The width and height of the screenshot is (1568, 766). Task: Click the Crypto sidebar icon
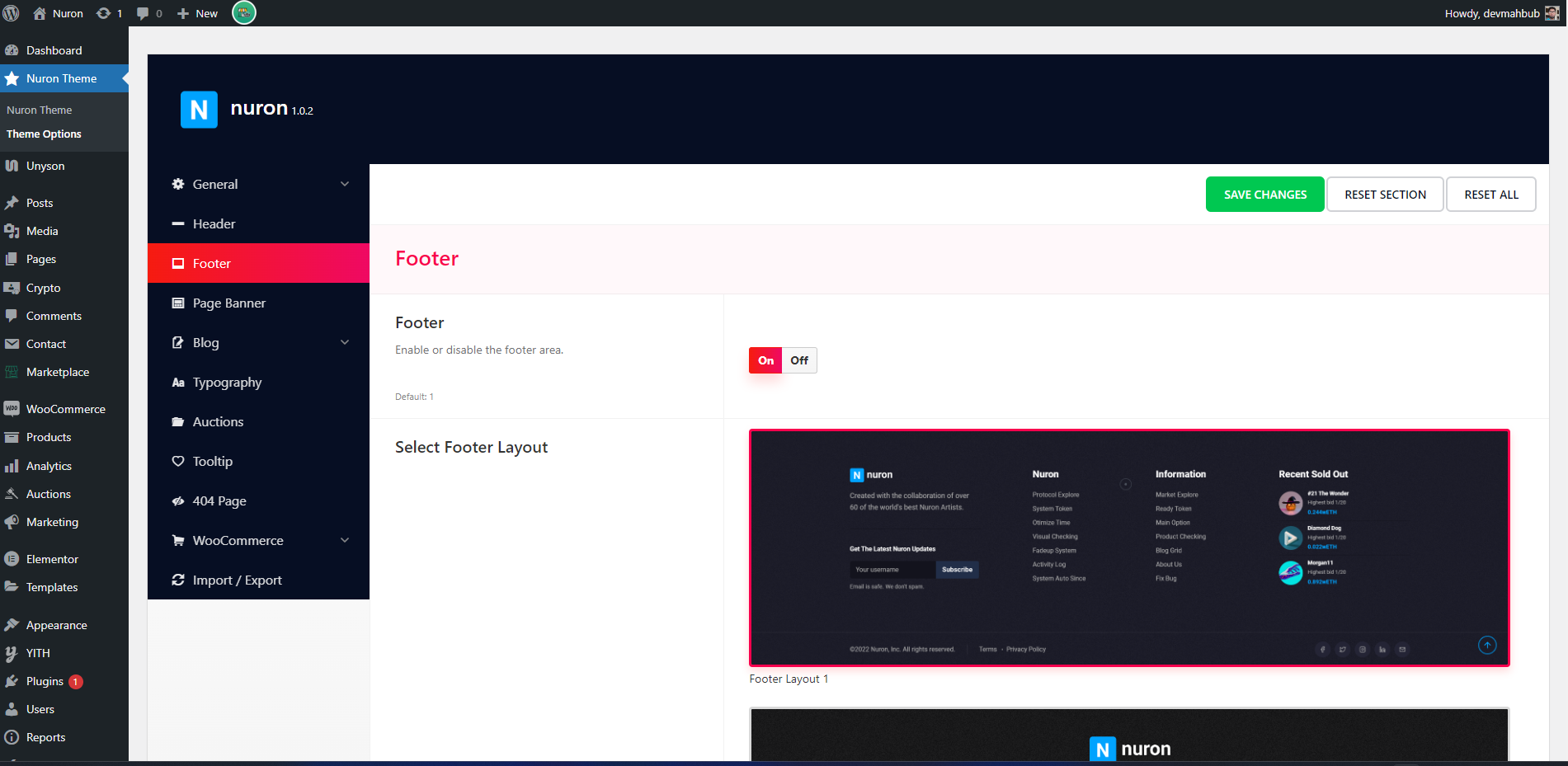12,288
